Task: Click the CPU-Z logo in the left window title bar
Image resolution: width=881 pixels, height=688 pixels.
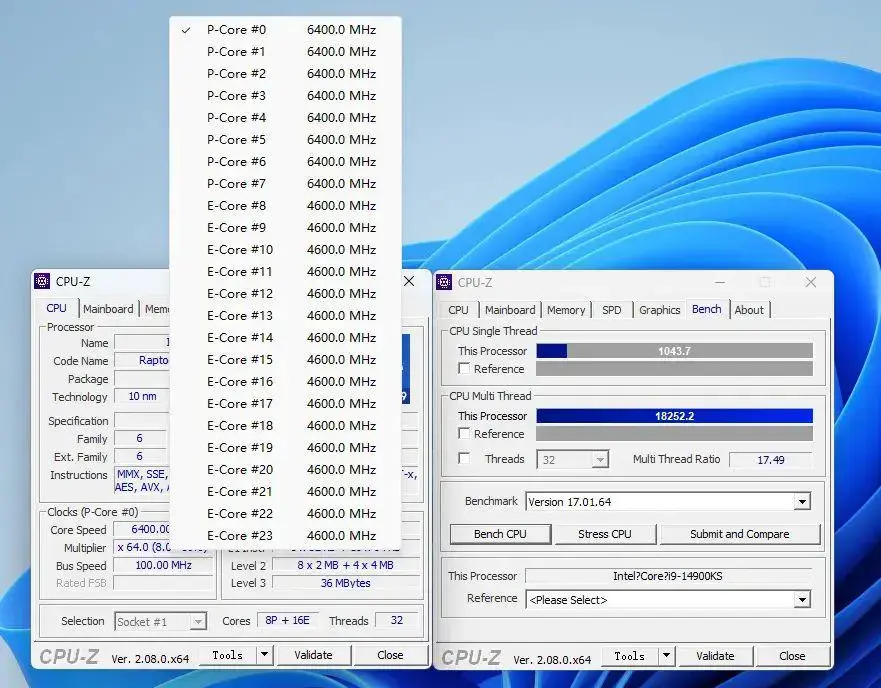Action: [x=42, y=281]
